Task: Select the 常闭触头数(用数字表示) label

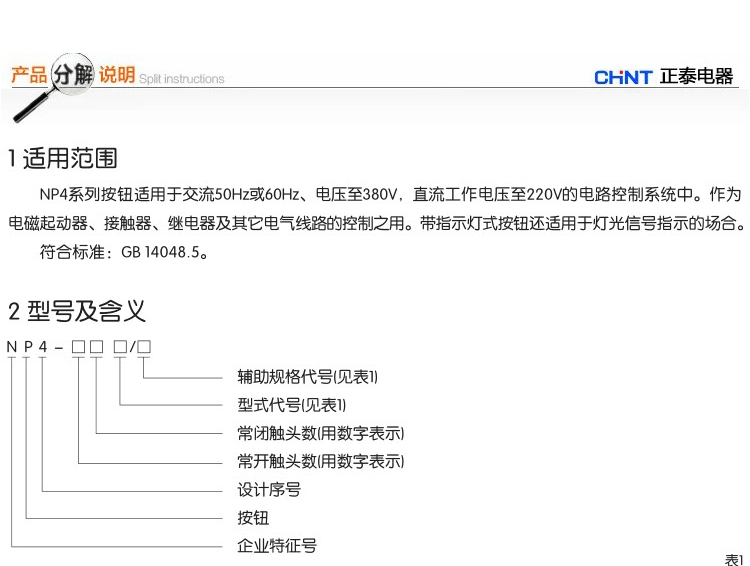Action: (320, 433)
